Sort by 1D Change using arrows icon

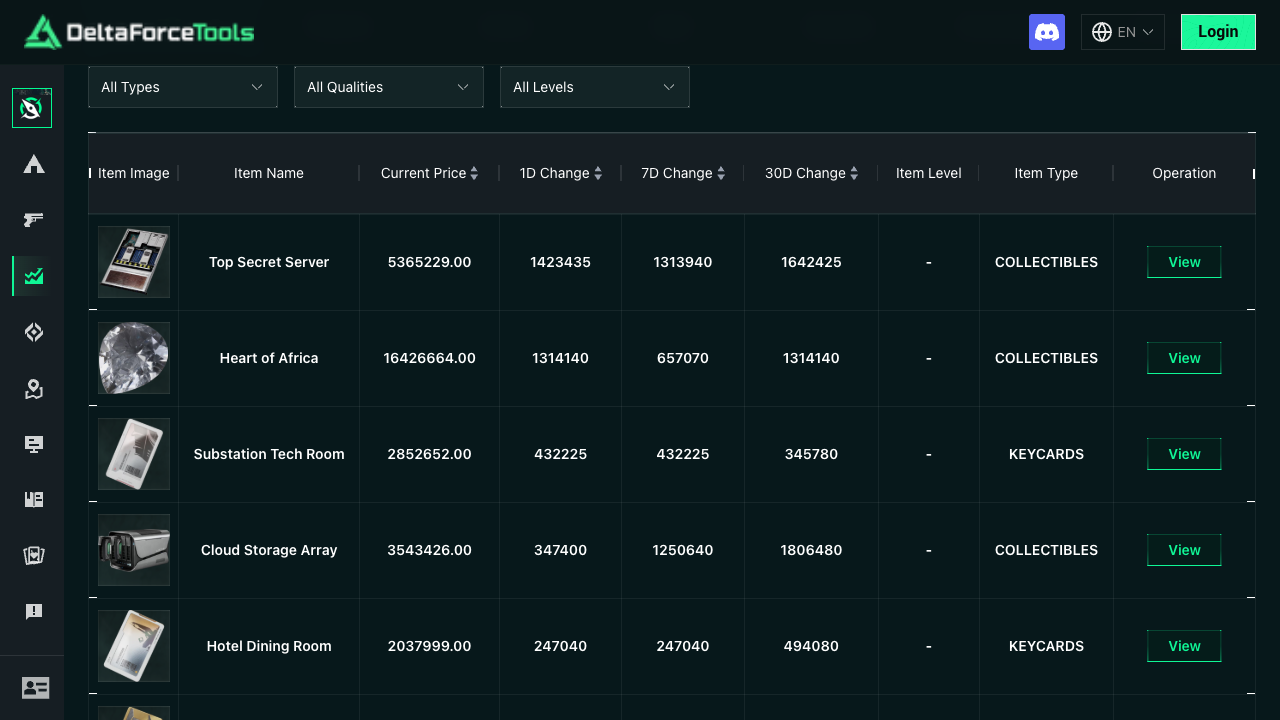click(598, 173)
